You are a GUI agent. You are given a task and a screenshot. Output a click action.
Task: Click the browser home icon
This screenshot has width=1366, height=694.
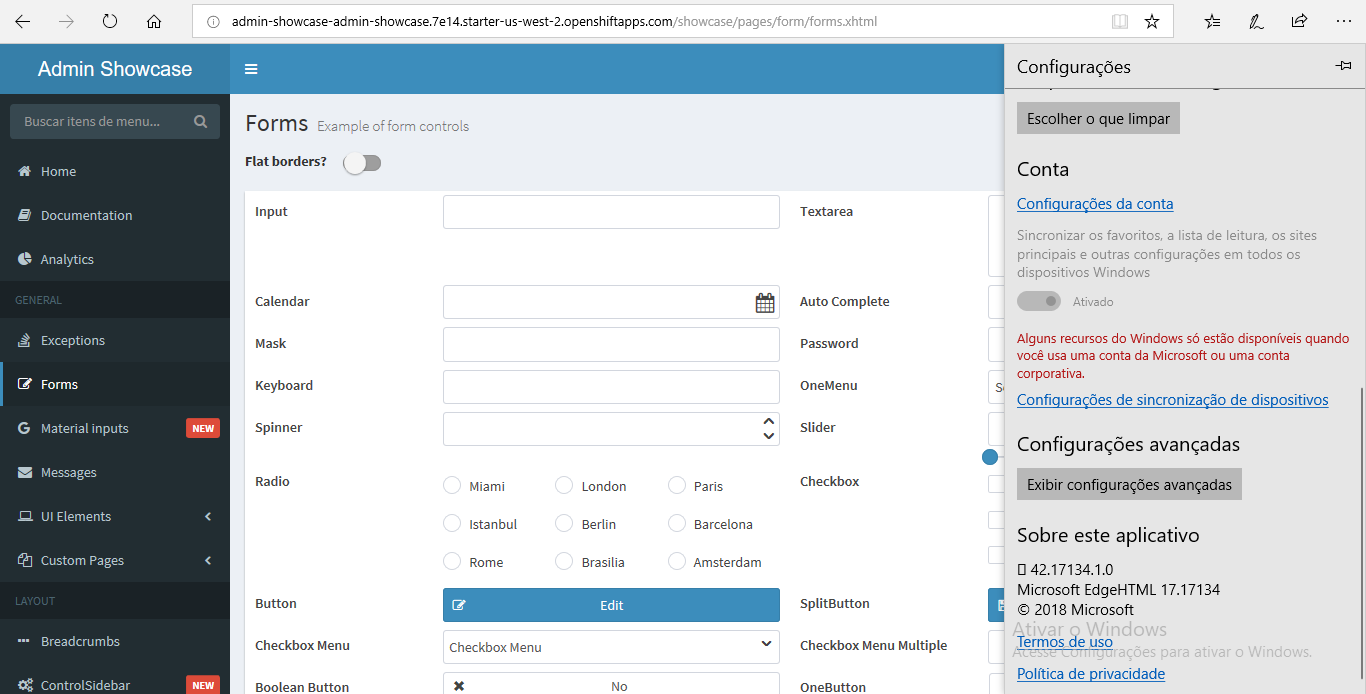pos(154,21)
